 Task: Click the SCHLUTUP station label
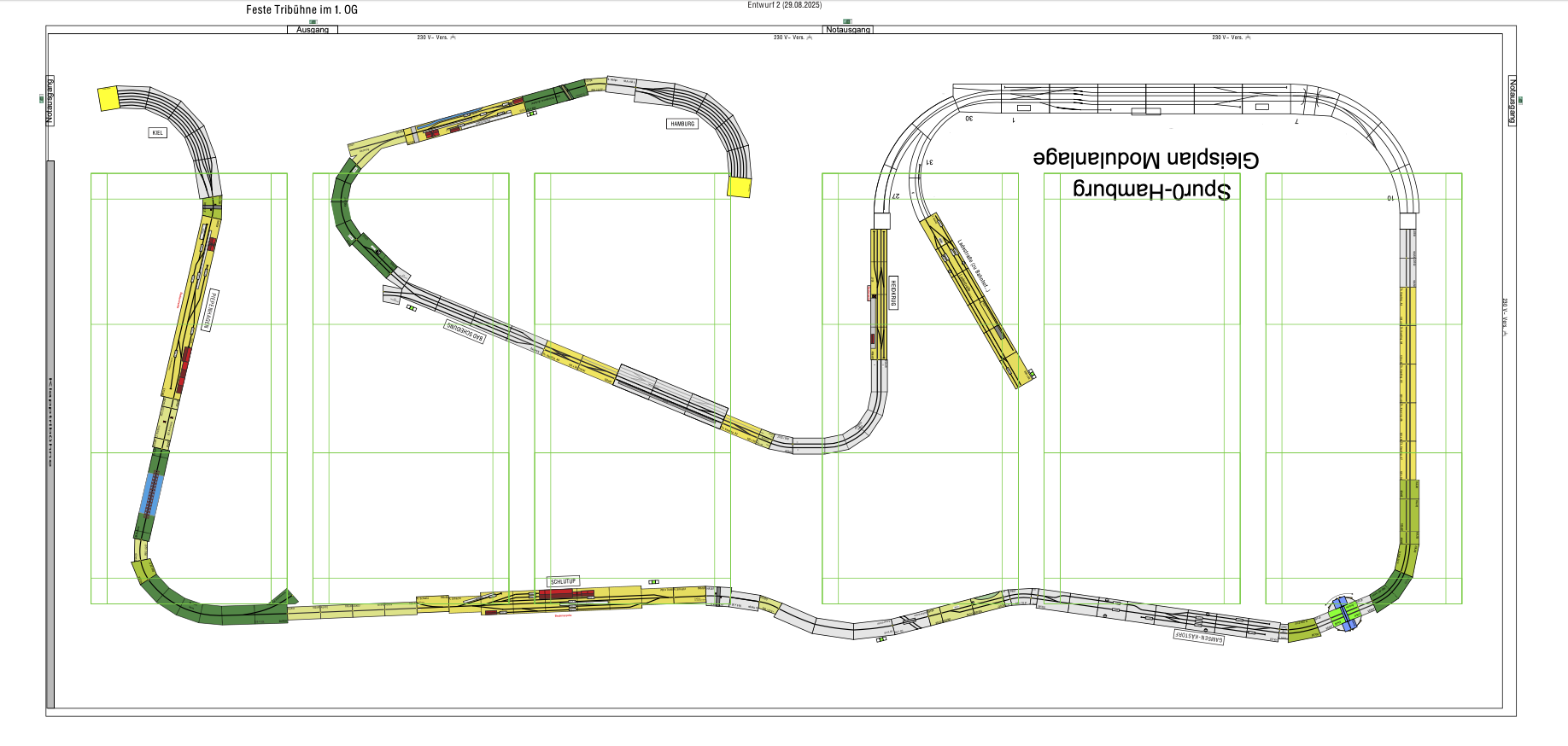563,581
